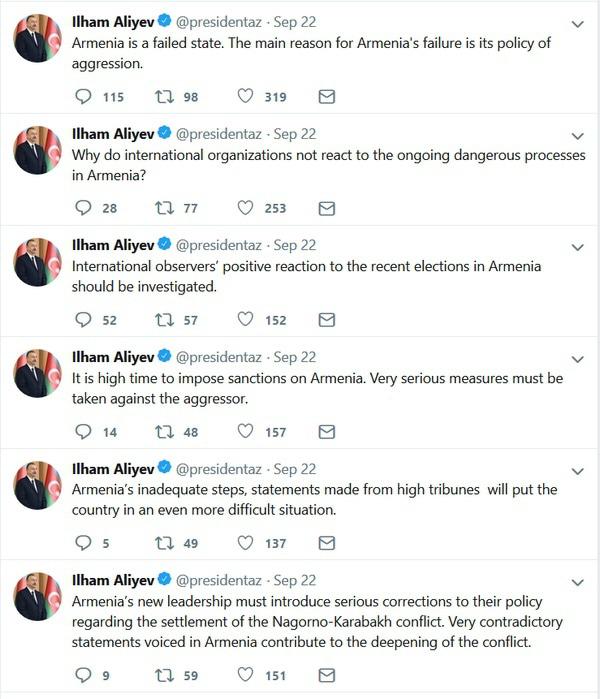Reply to the 'impose sanctions' tweet

pyautogui.click(x=84, y=432)
